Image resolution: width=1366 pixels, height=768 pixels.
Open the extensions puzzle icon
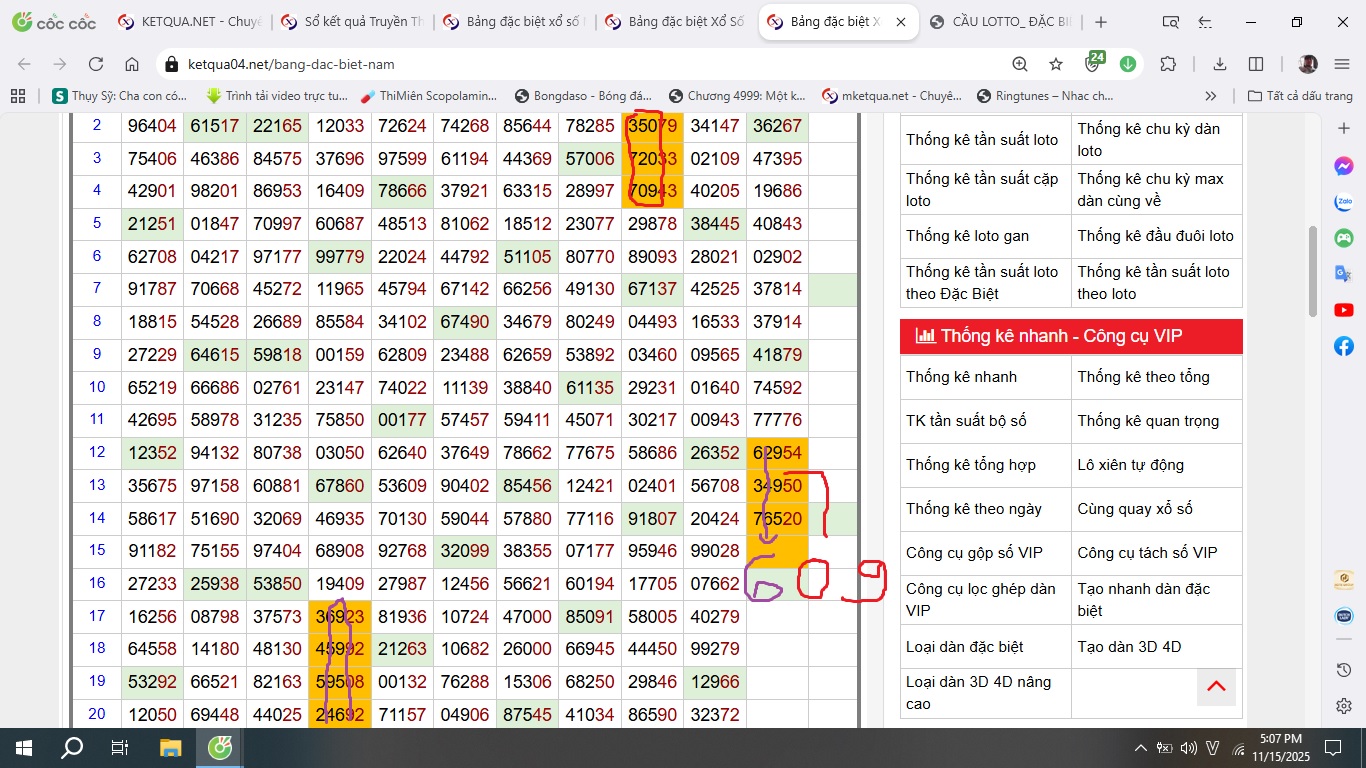click(x=1168, y=64)
